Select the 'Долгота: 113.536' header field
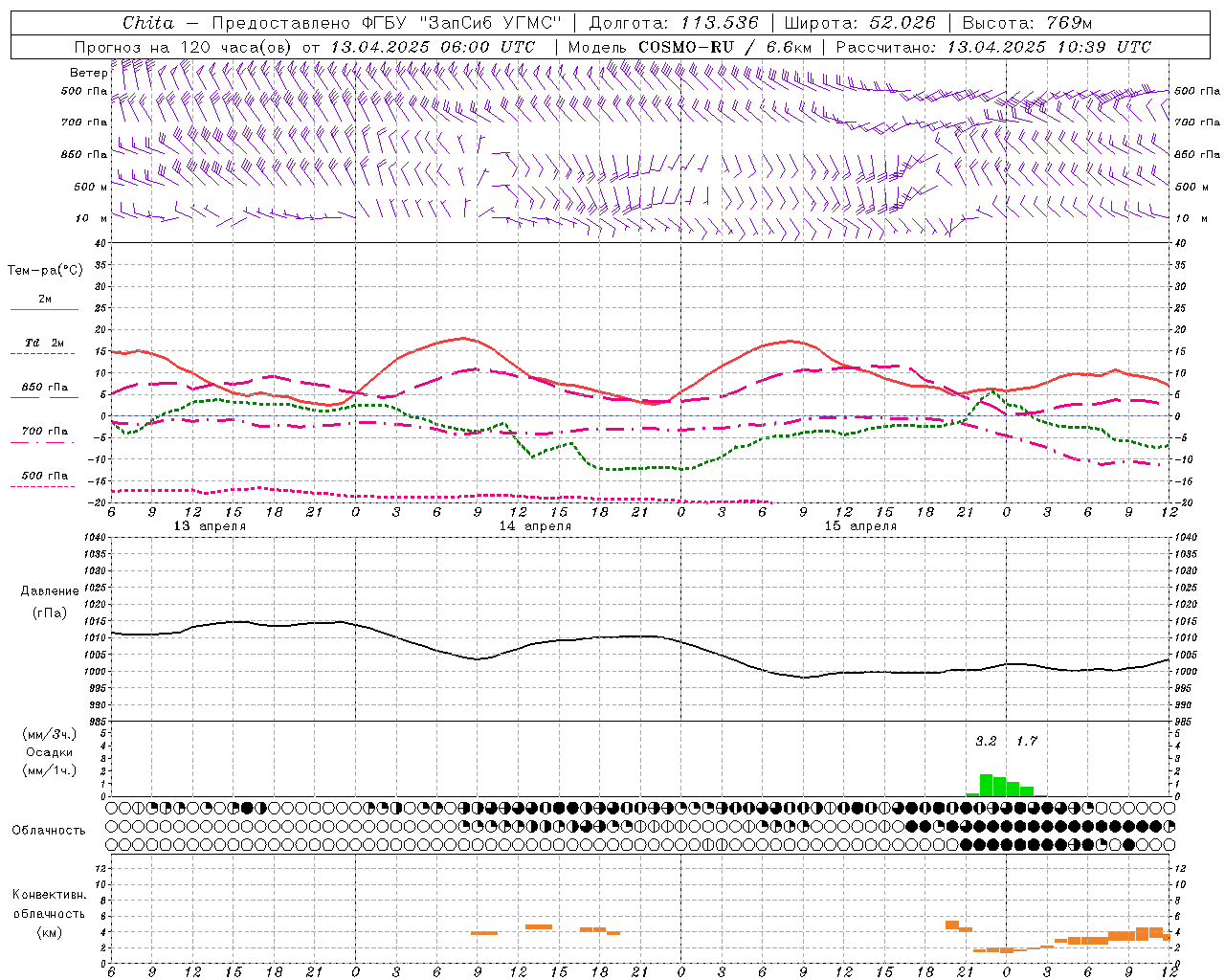1225x980 pixels. pos(674,23)
